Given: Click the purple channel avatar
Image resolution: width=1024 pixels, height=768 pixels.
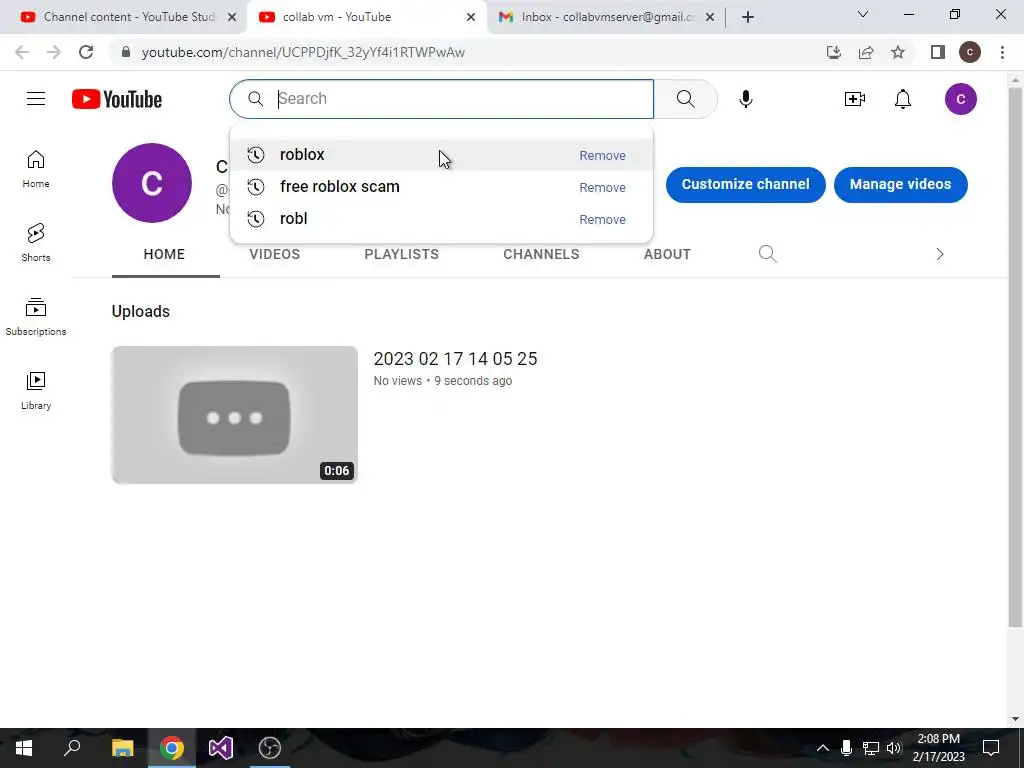Looking at the screenshot, I should pyautogui.click(x=152, y=183).
